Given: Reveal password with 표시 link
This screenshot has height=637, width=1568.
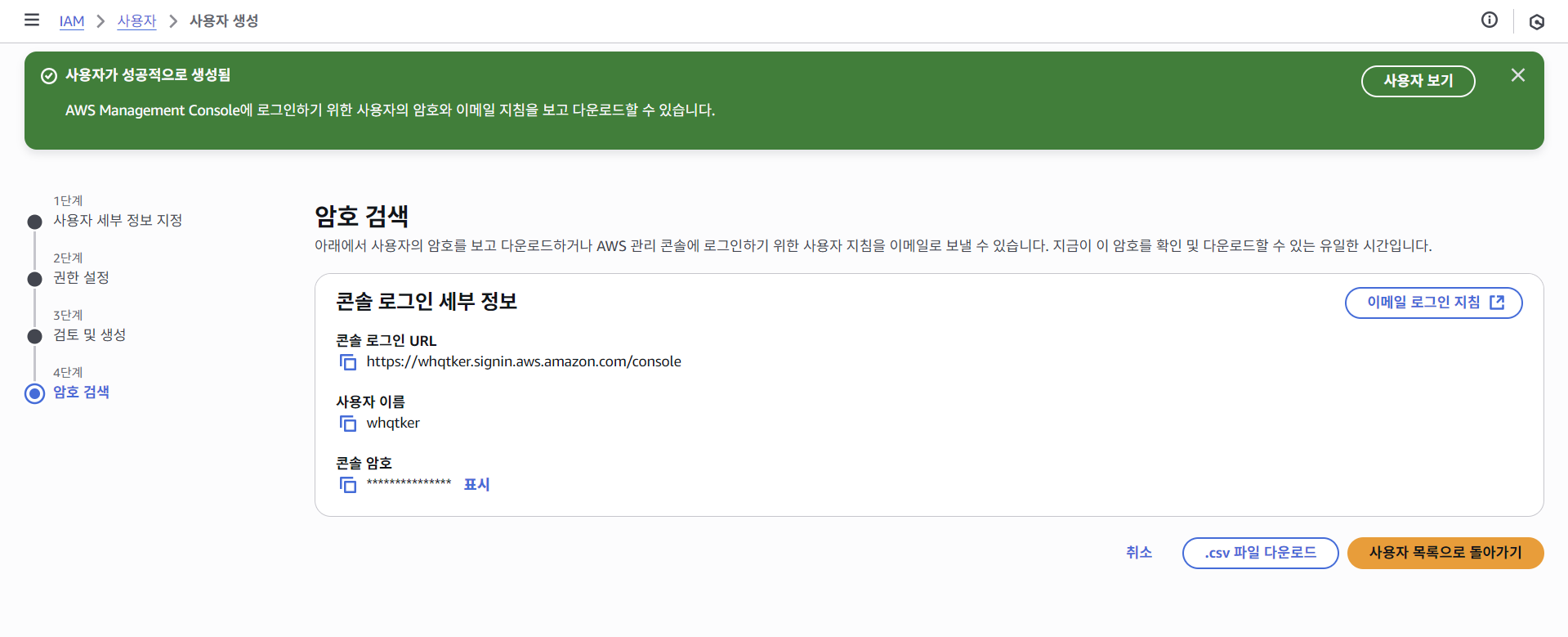Looking at the screenshot, I should click(476, 484).
